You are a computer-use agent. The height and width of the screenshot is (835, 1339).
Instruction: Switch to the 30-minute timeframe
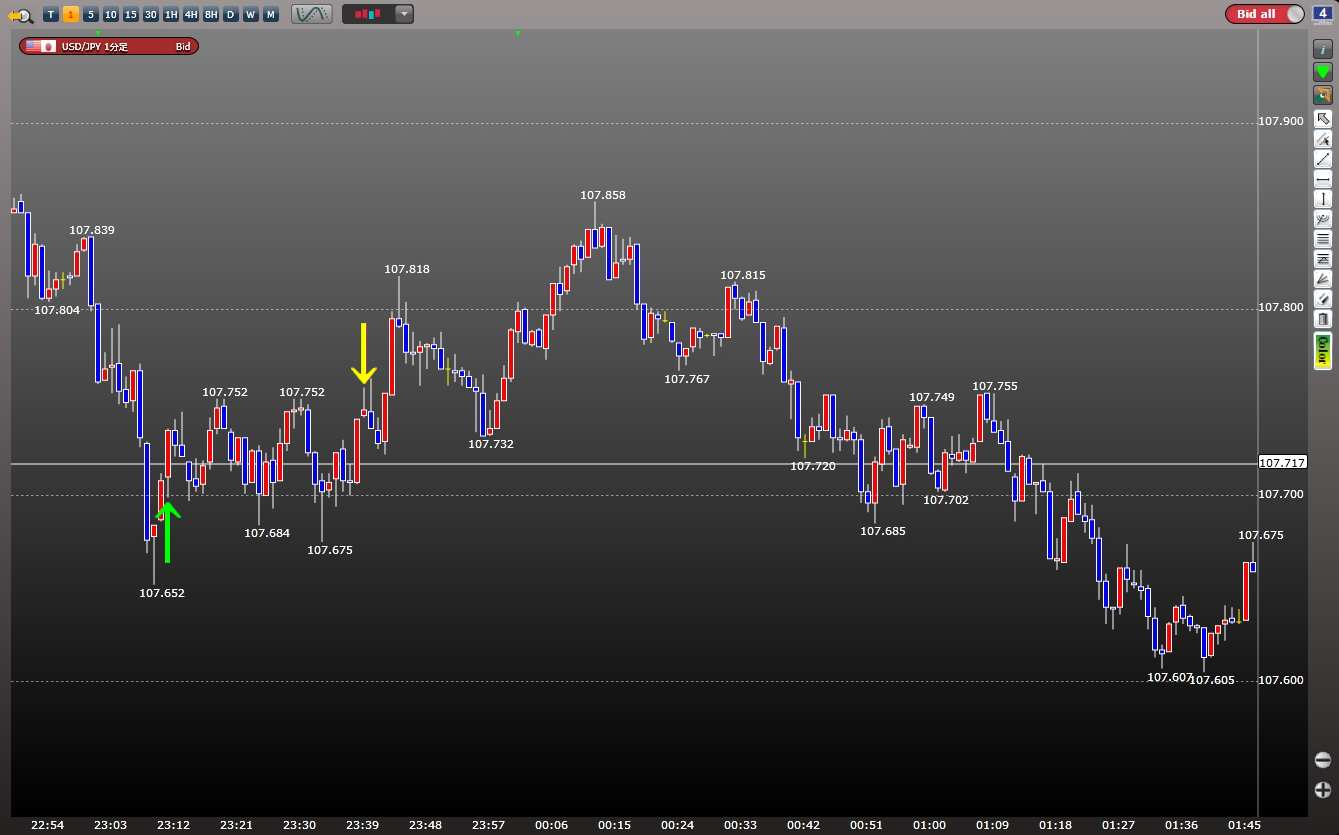coord(150,14)
